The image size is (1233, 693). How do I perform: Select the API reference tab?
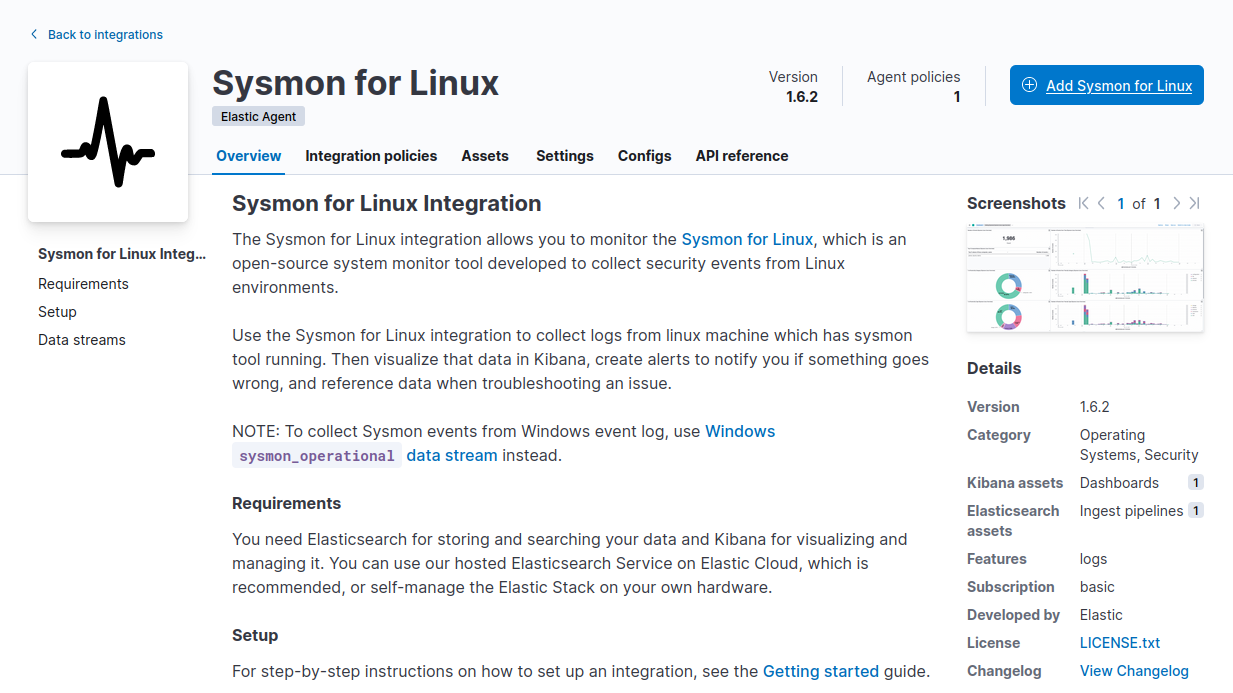point(741,156)
